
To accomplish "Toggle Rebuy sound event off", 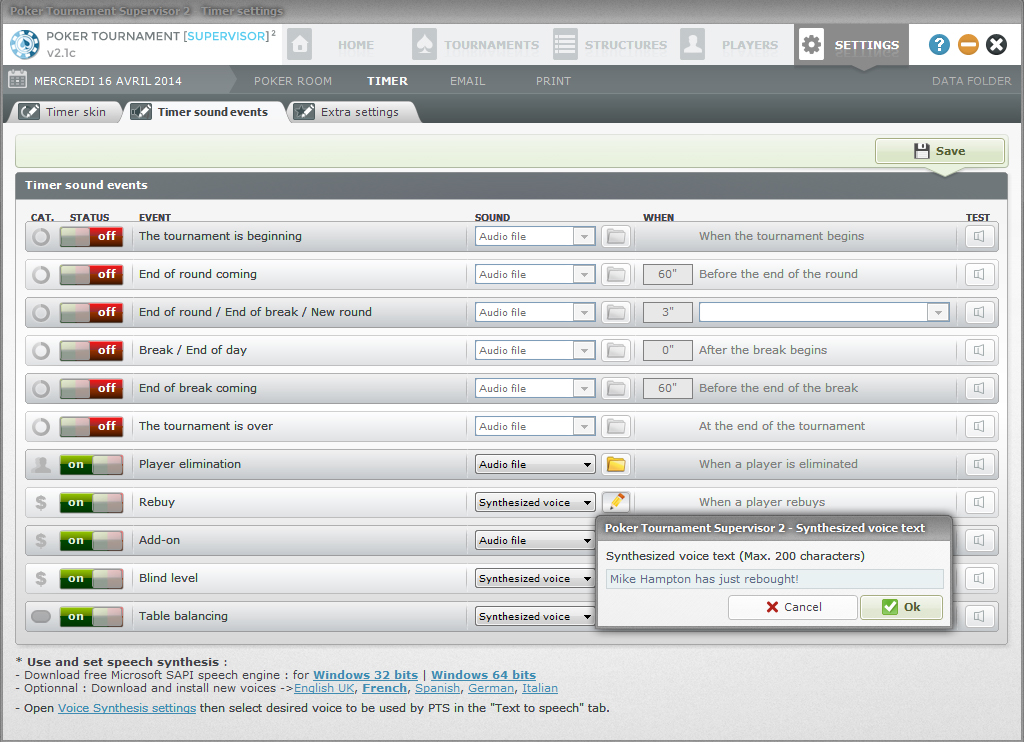I will click(91, 502).
